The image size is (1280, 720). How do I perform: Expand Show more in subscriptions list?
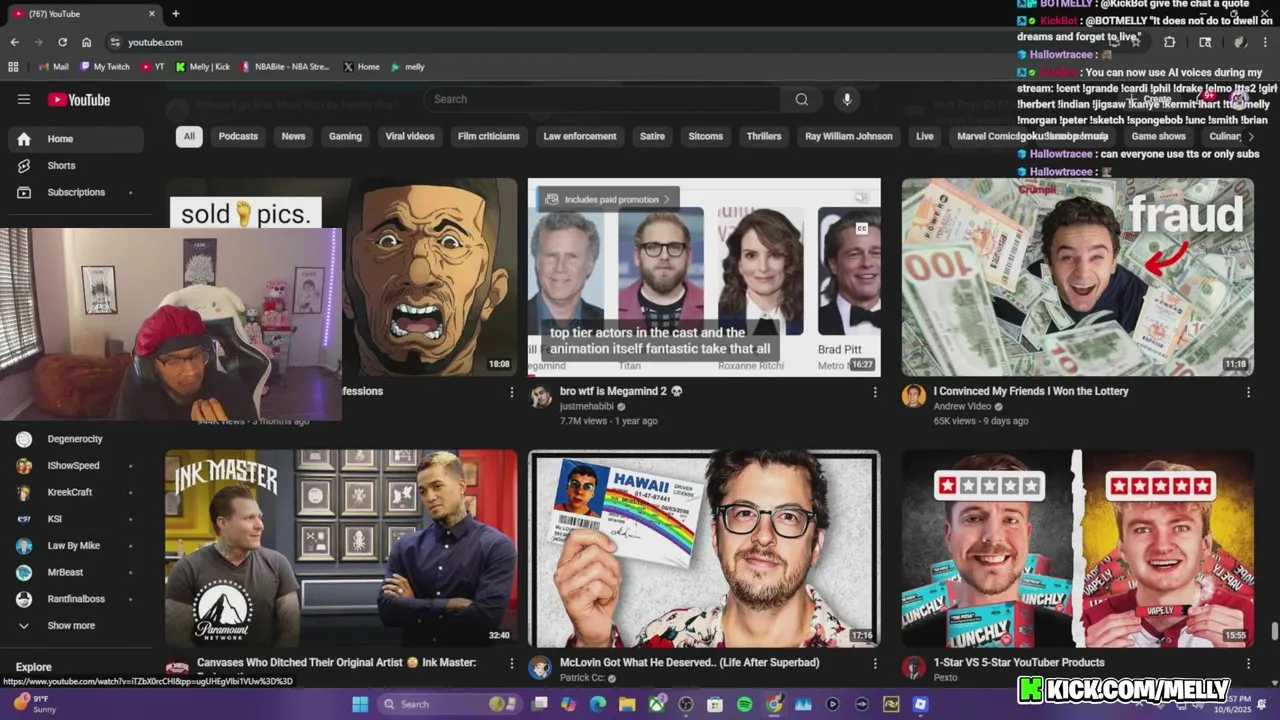76,625
